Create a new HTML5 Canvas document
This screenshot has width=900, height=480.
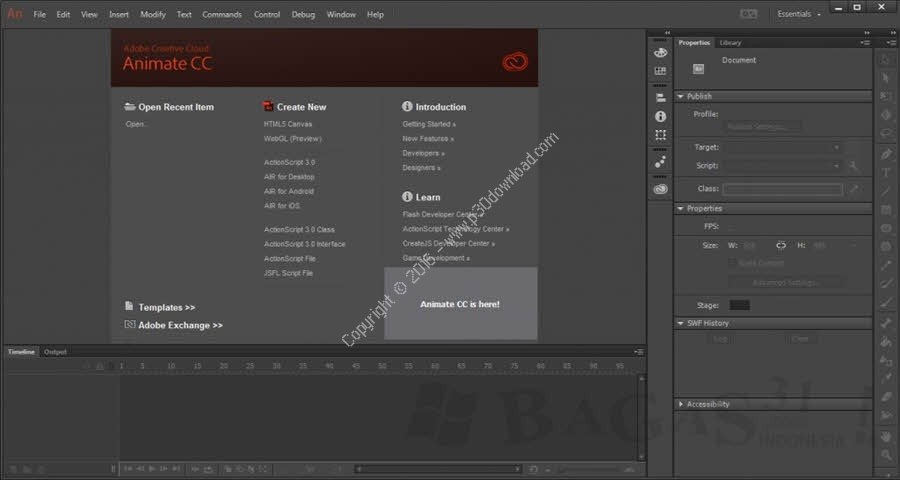[x=288, y=124]
